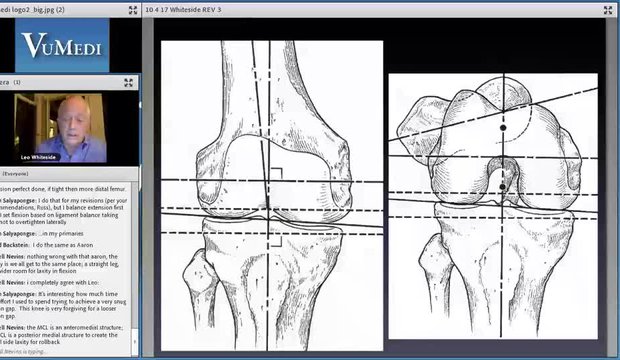Click the MCL anteromedial structure chat message
The width and height of the screenshot is (620, 360).
coord(62,334)
